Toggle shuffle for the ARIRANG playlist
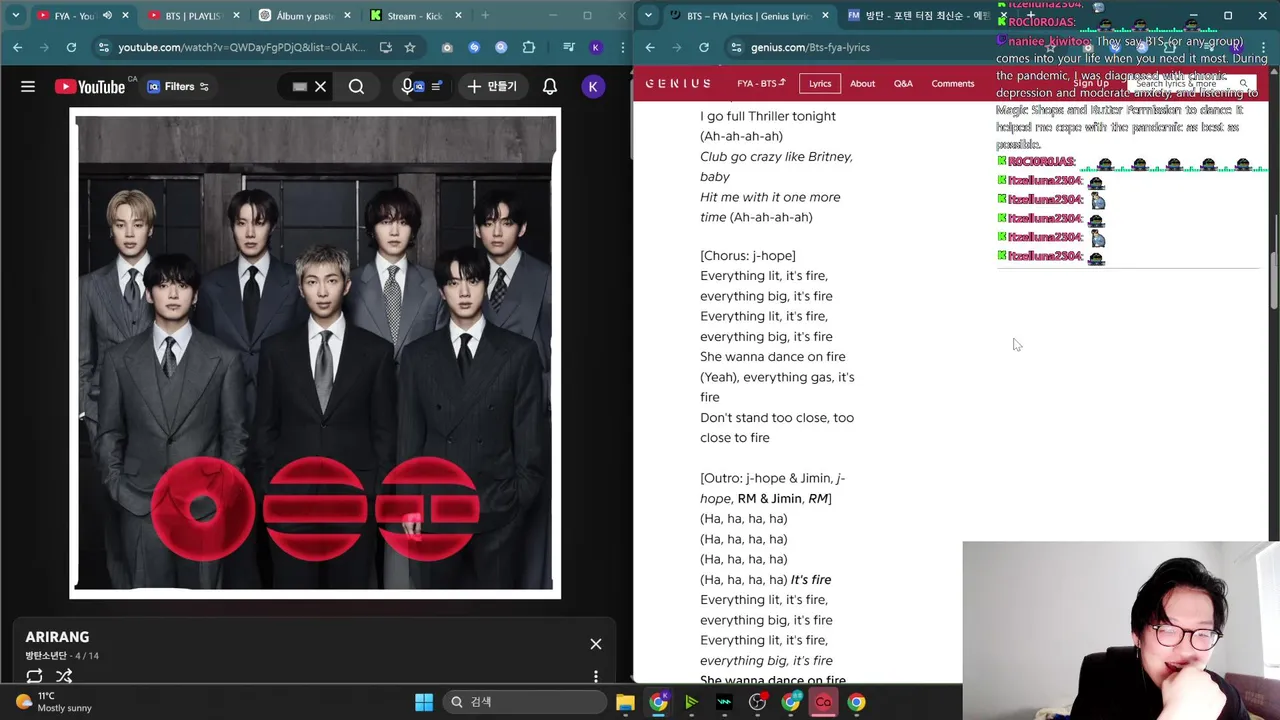The width and height of the screenshot is (1280, 720). 64,676
